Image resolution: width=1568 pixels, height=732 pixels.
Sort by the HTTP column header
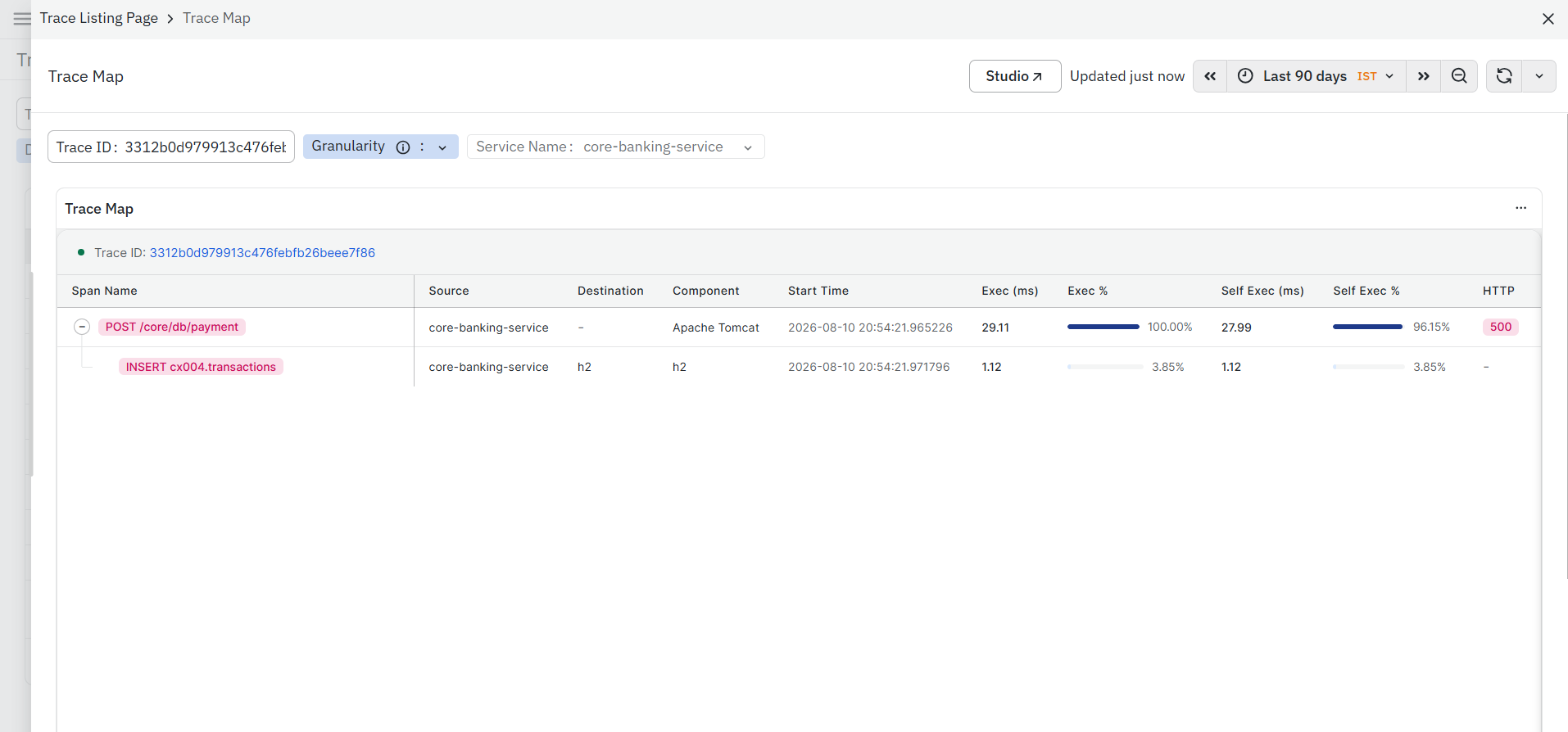(x=1498, y=291)
